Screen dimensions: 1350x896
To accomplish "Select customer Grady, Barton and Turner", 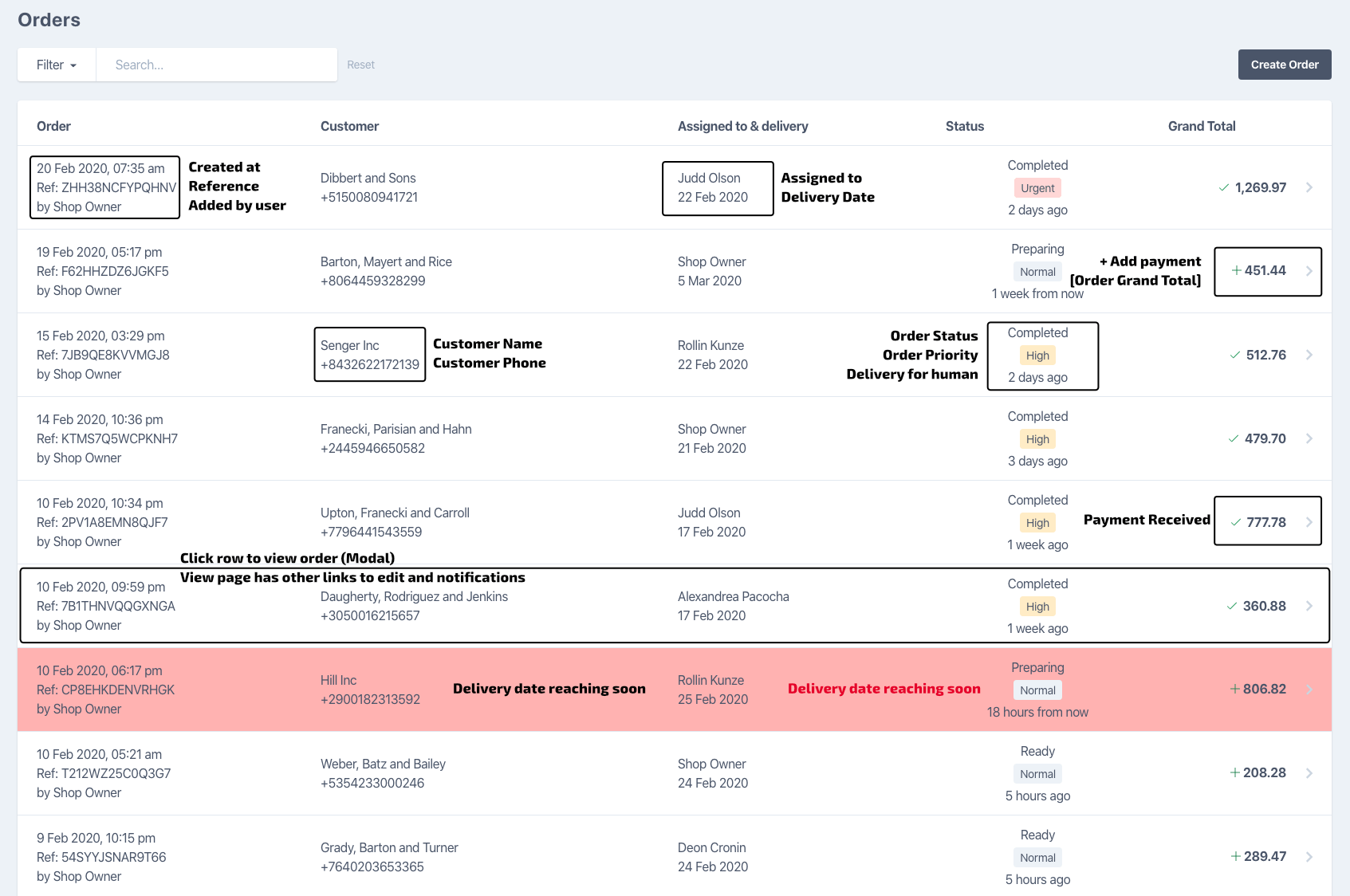I will click(389, 847).
